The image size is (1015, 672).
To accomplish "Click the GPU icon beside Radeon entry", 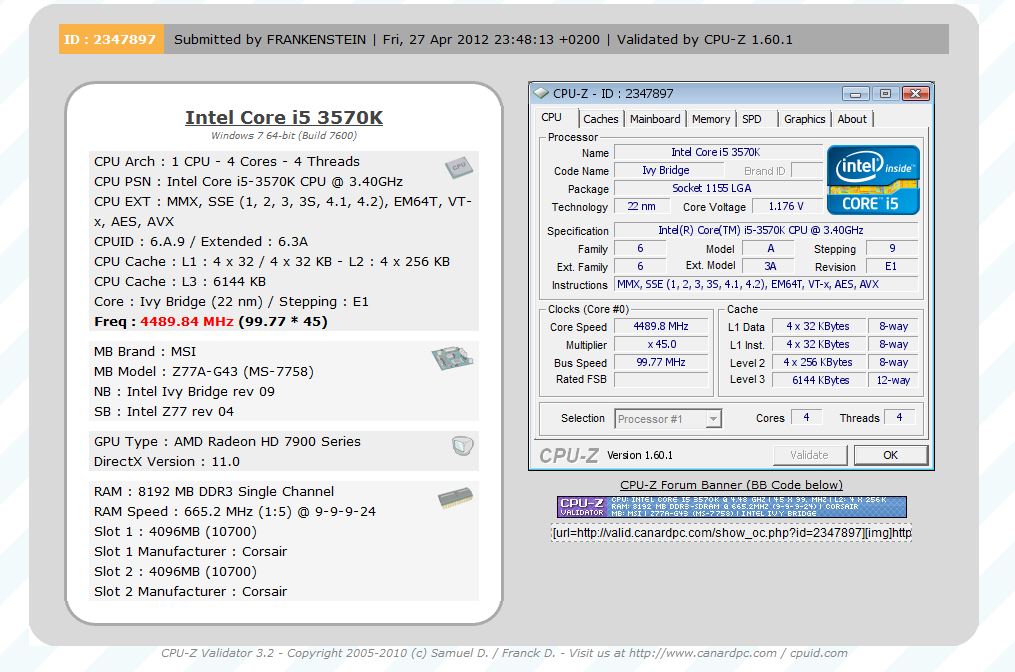I will coord(461,445).
